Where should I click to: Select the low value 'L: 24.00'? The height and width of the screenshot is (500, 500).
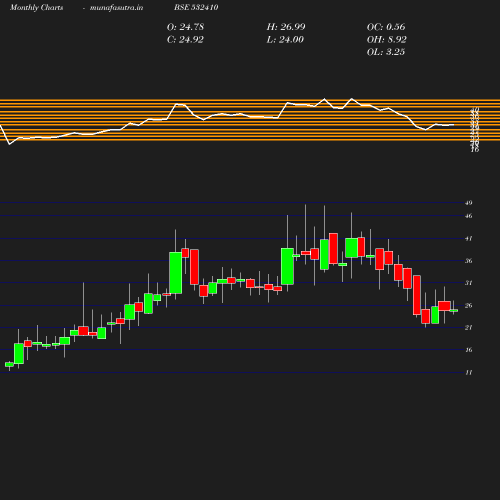tap(285, 40)
